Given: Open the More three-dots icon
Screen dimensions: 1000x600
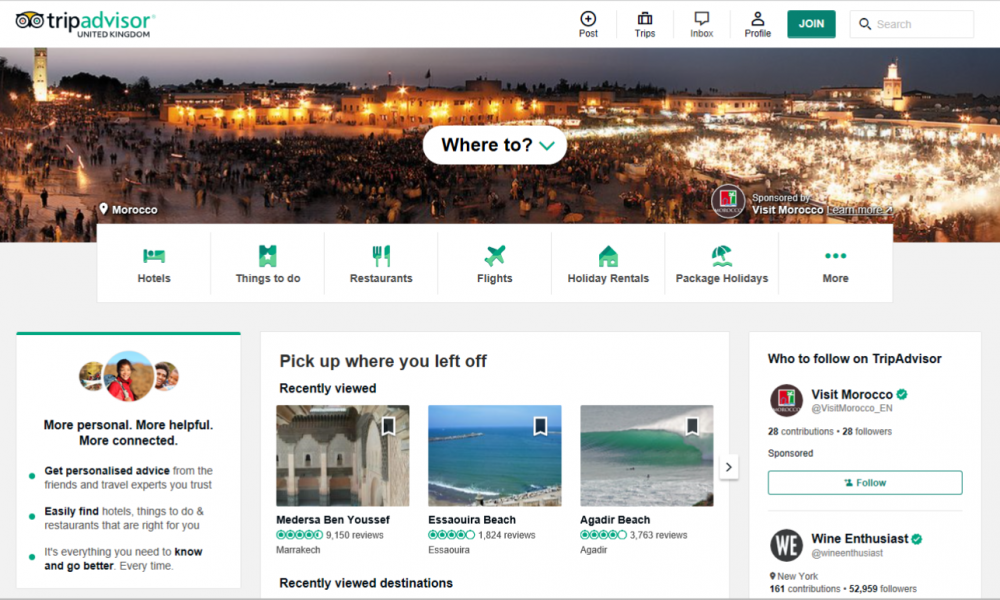Looking at the screenshot, I should pos(835,256).
